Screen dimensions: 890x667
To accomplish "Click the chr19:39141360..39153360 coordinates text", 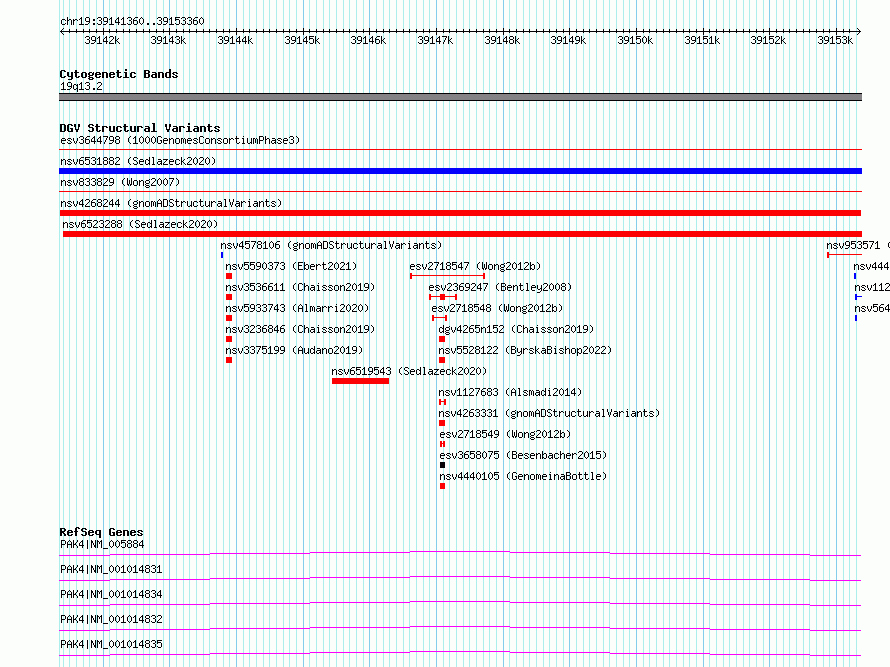I will tap(132, 22).
